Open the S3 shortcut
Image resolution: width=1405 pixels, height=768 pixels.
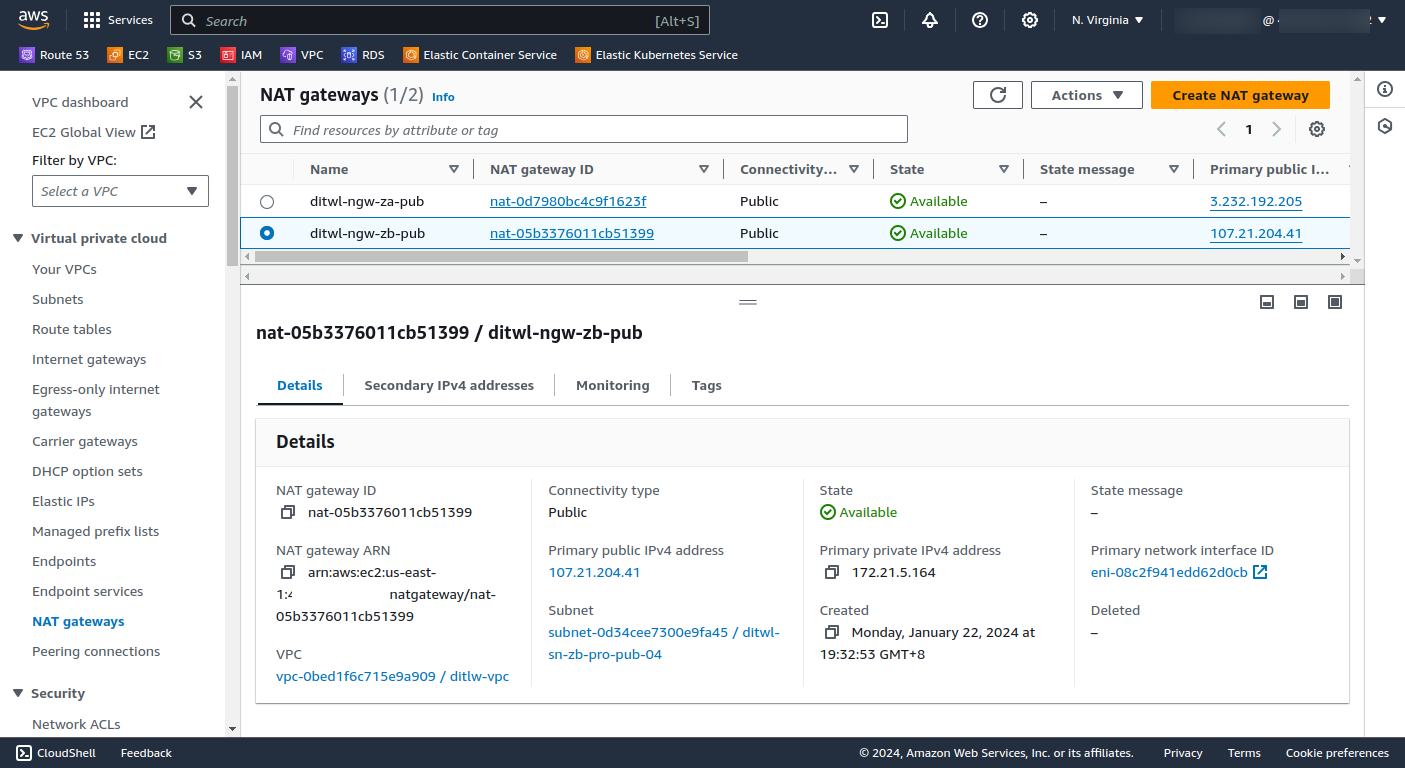point(185,55)
